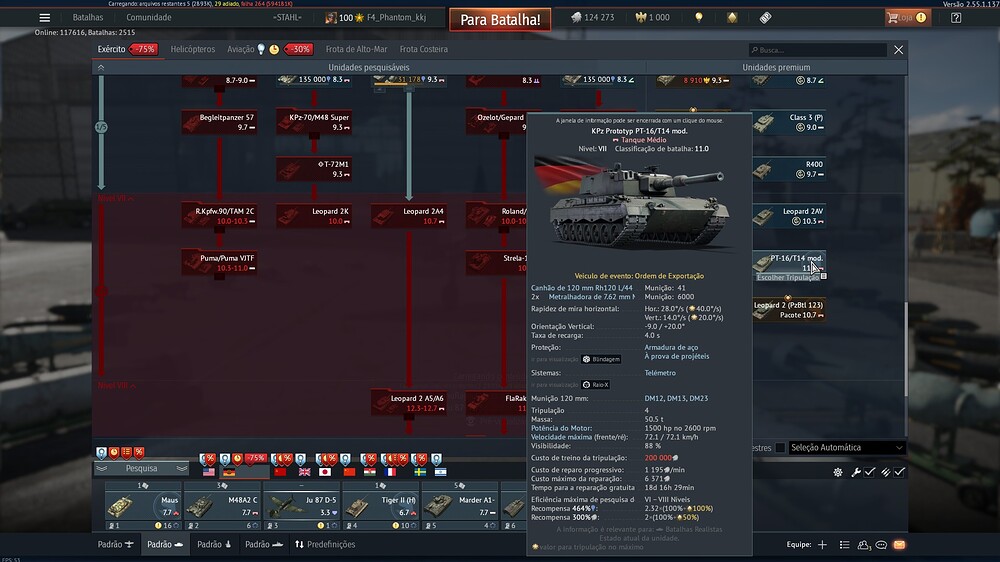1000x562 pixels.
Task: Select the United Kingdom flag nation
Action: pos(304,472)
